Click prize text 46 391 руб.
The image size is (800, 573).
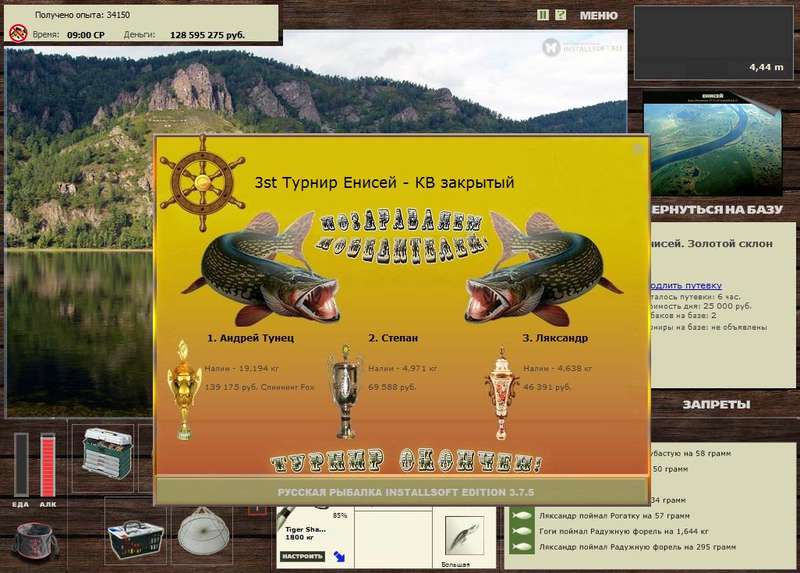(547, 387)
